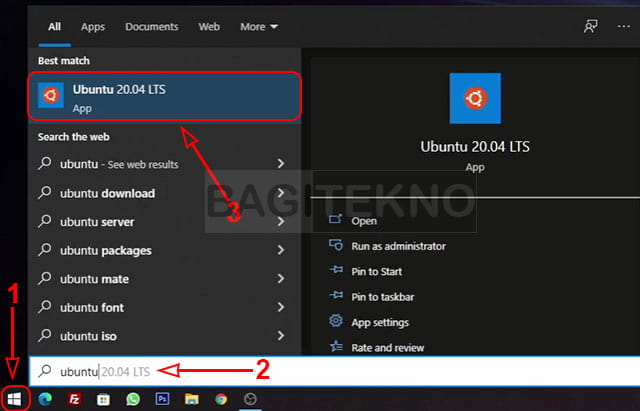Open File Explorer from the taskbar
This screenshot has width=640, height=411.
pos(191,399)
